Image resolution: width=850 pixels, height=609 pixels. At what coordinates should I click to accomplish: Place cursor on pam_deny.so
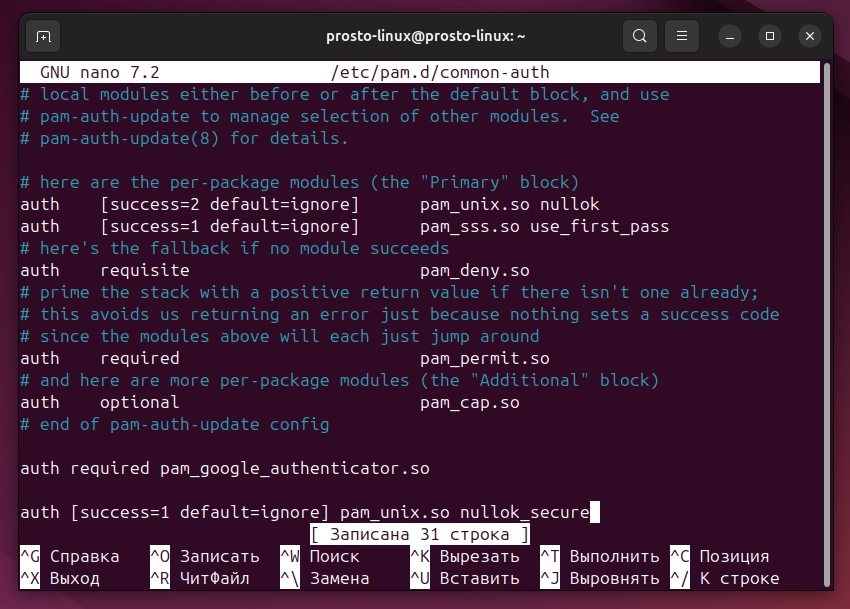[x=475, y=271]
